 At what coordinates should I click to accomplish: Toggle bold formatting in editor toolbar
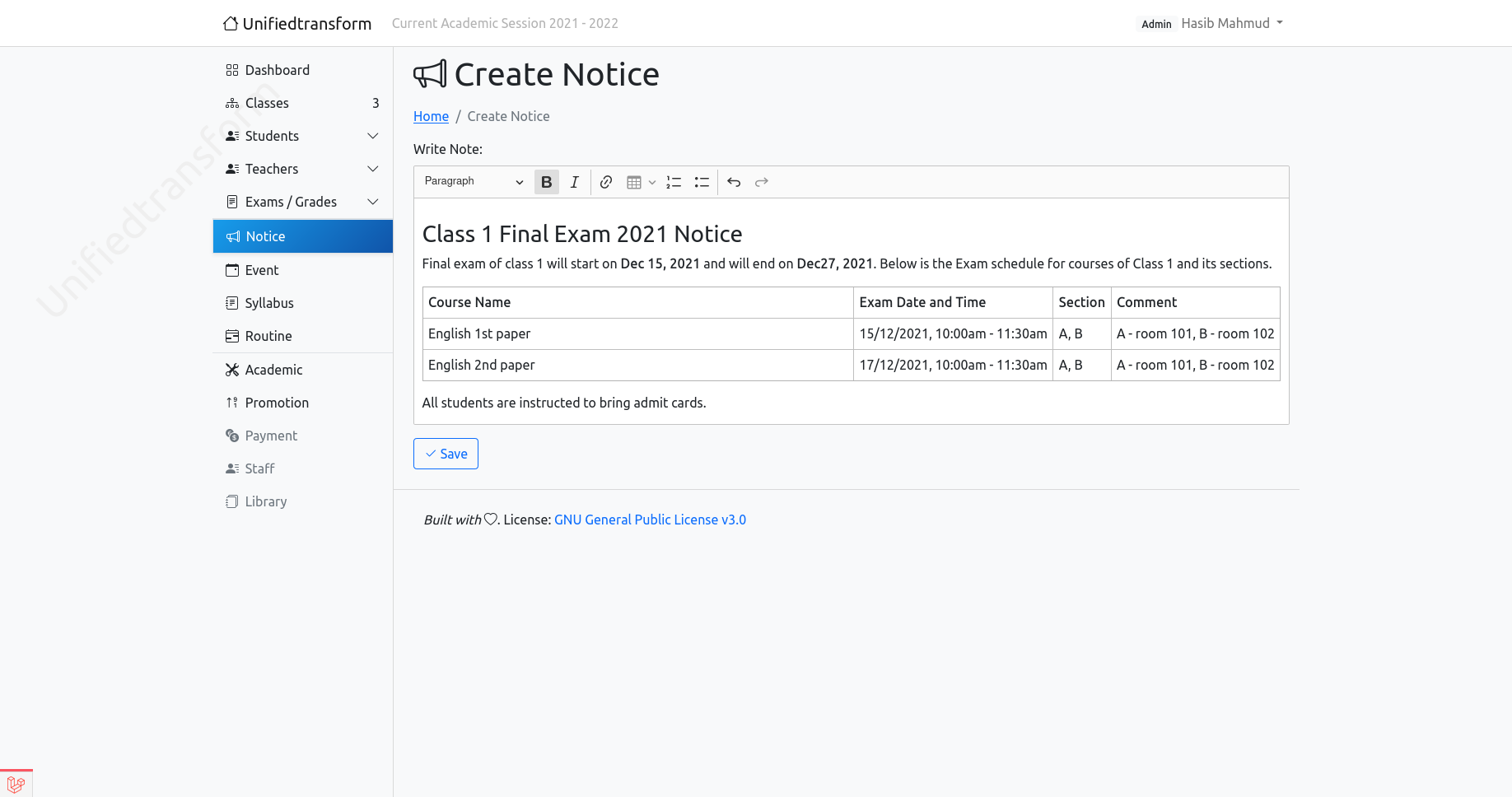pos(547,182)
